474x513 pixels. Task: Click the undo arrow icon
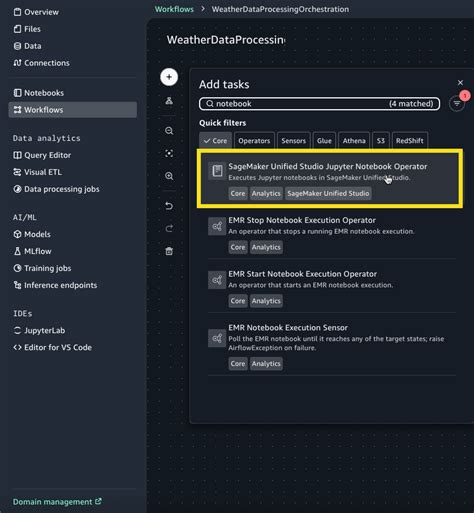point(169,206)
